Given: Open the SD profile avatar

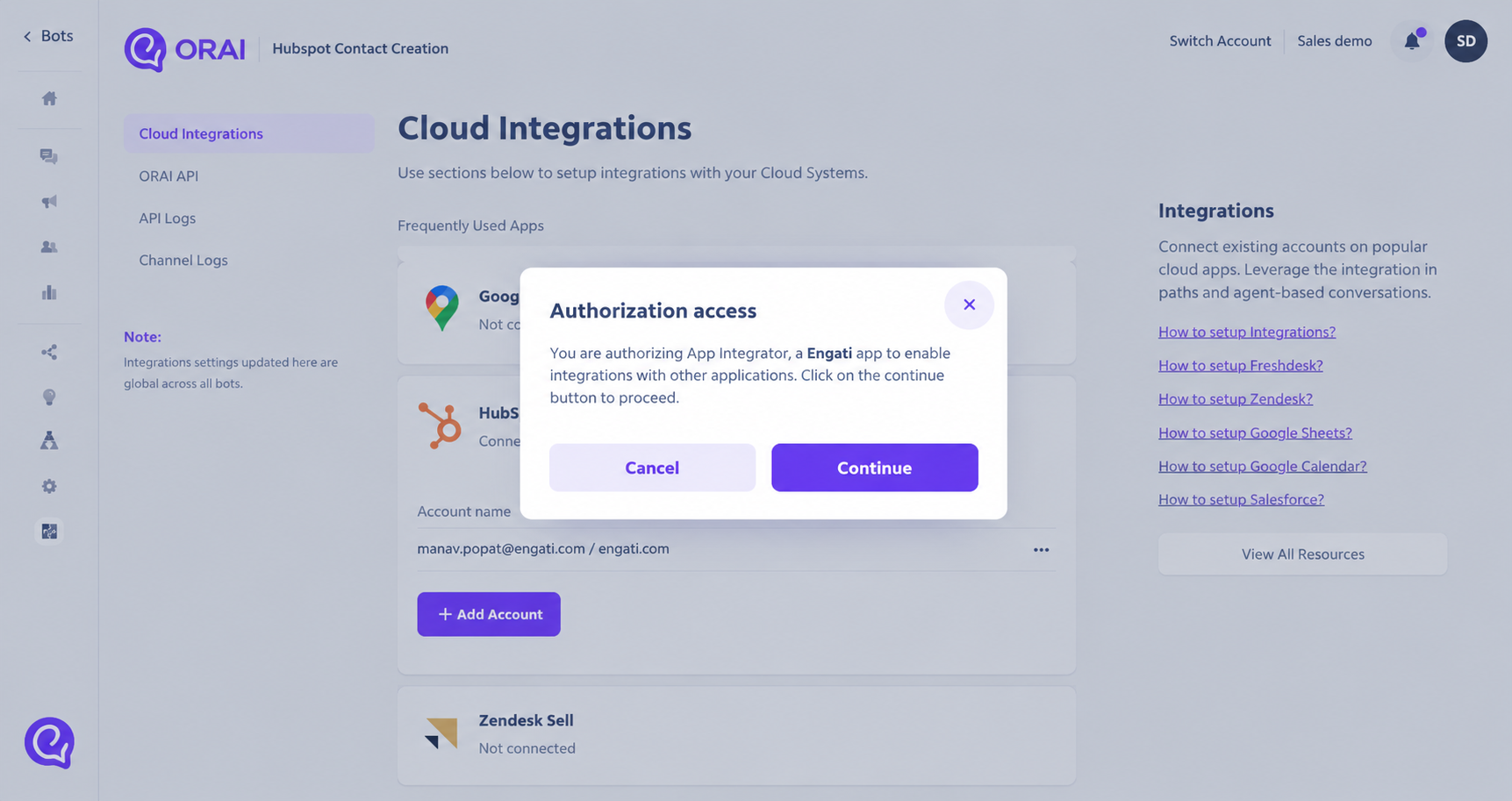Looking at the screenshot, I should [x=1465, y=41].
